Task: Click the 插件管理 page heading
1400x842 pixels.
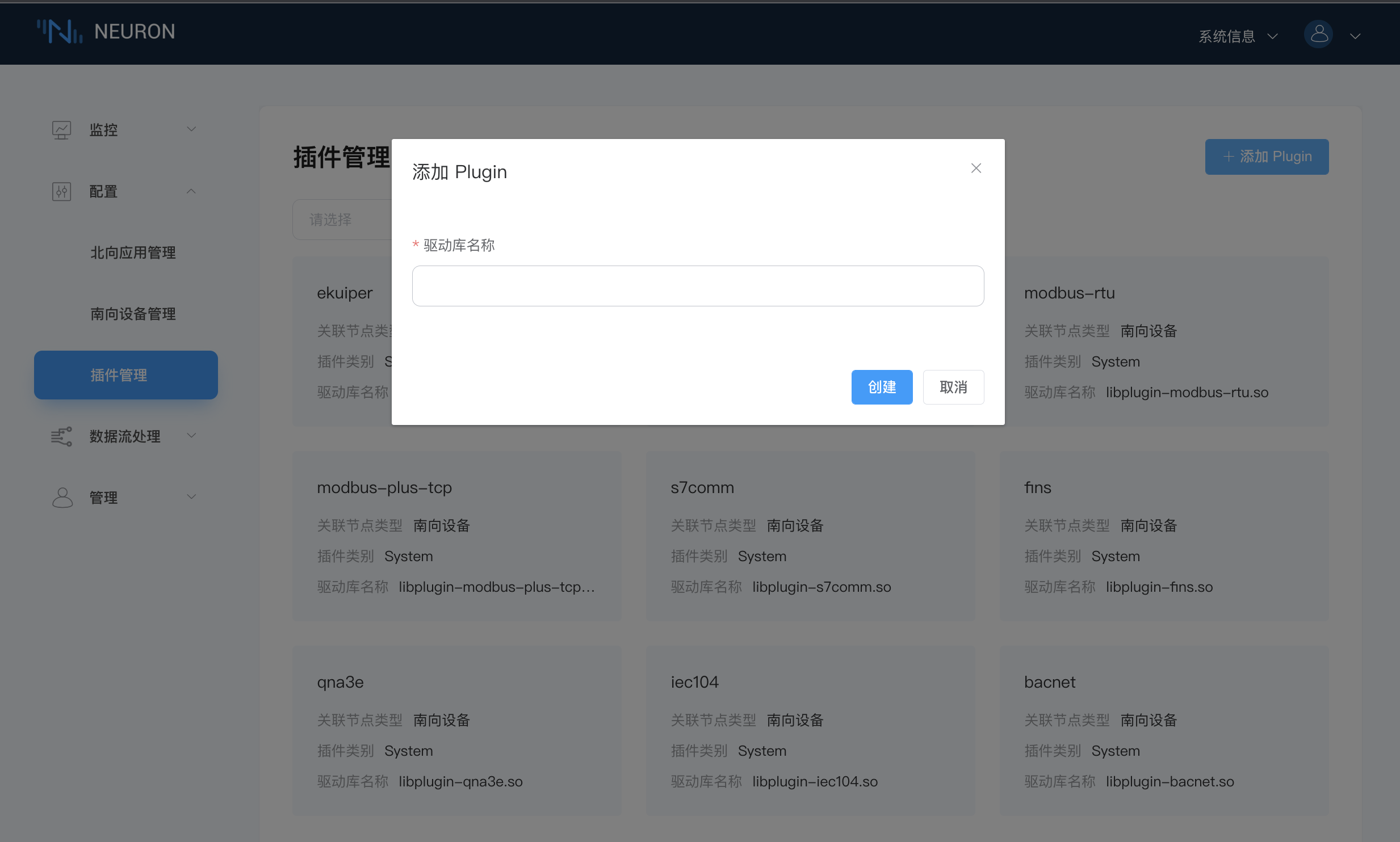Action: coord(342,157)
